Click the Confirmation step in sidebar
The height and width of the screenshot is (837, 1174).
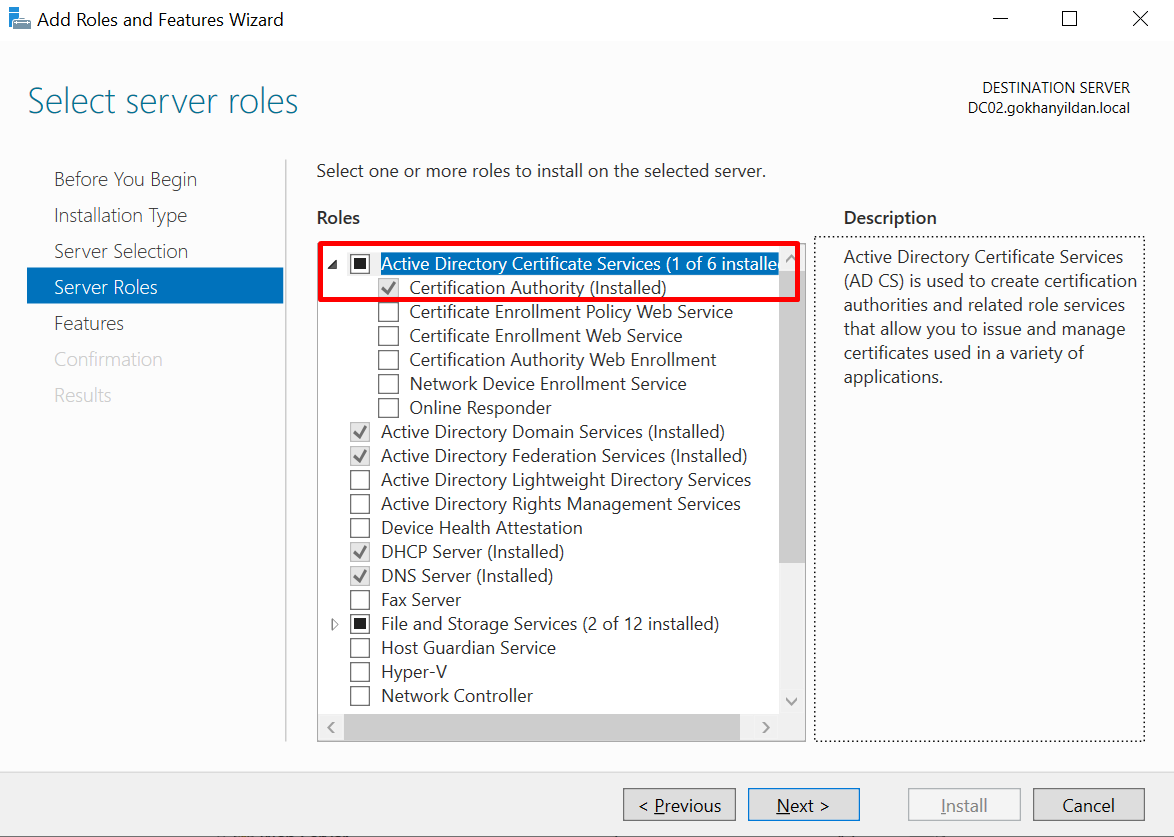pyautogui.click(x=108, y=359)
